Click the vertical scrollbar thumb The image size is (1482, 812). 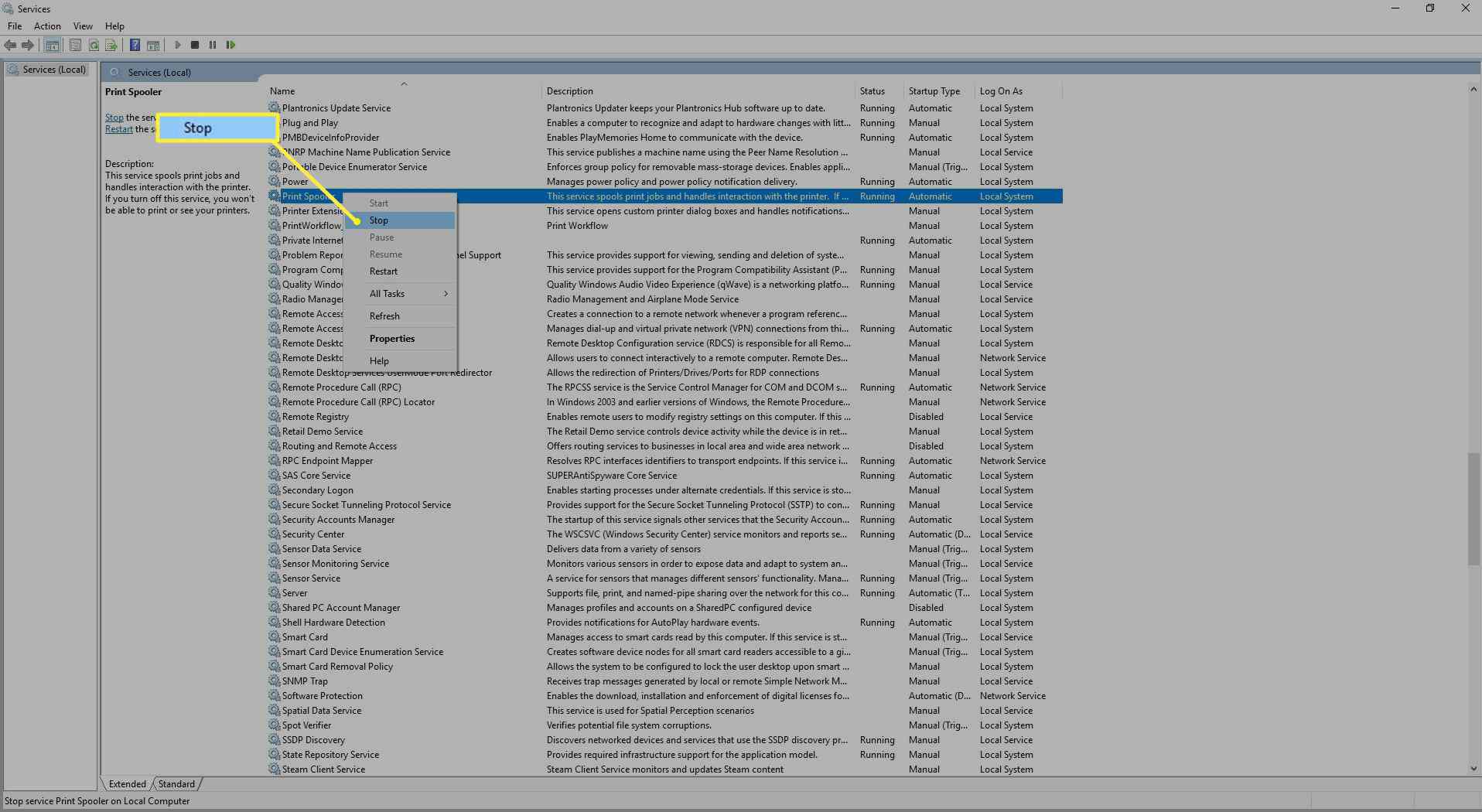coord(1473,509)
